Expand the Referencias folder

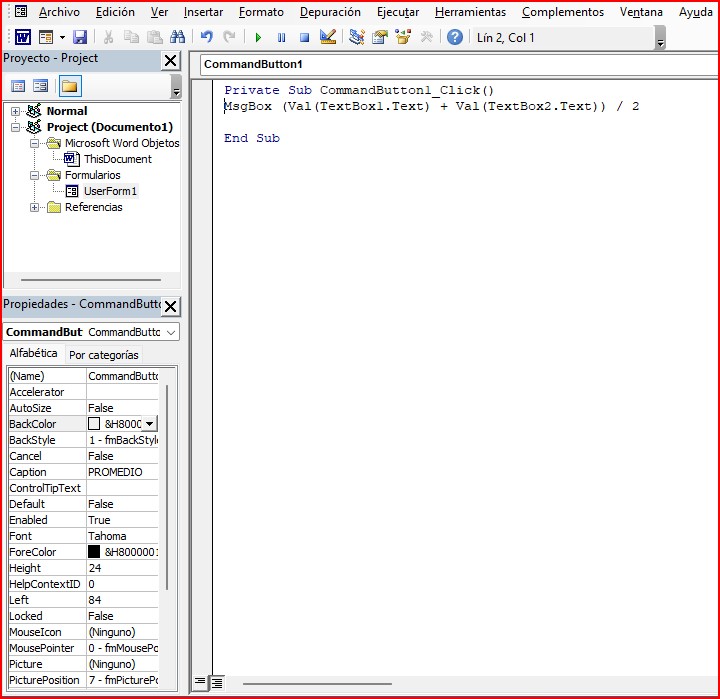(x=35, y=207)
